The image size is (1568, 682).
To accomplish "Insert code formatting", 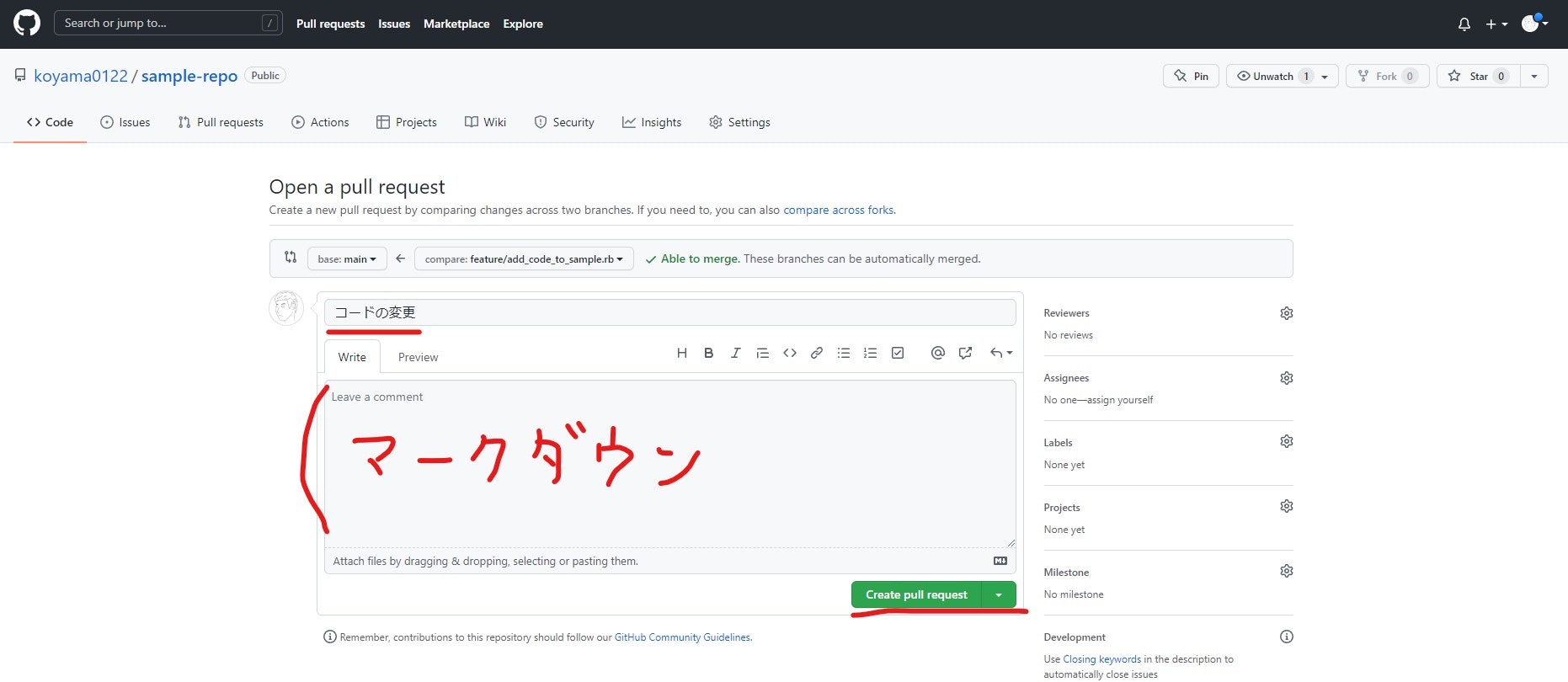I will pos(790,353).
